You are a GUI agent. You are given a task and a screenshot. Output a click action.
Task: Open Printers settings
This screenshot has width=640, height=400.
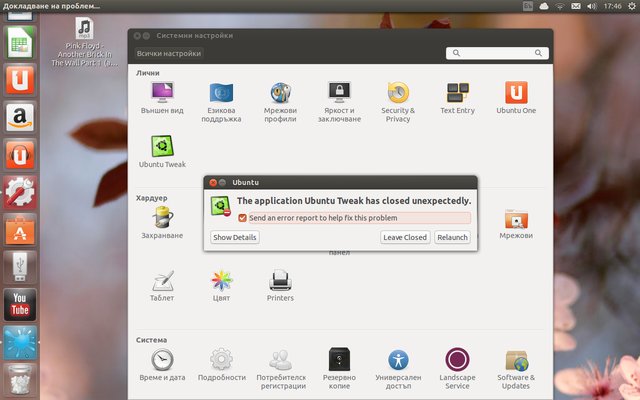280,286
